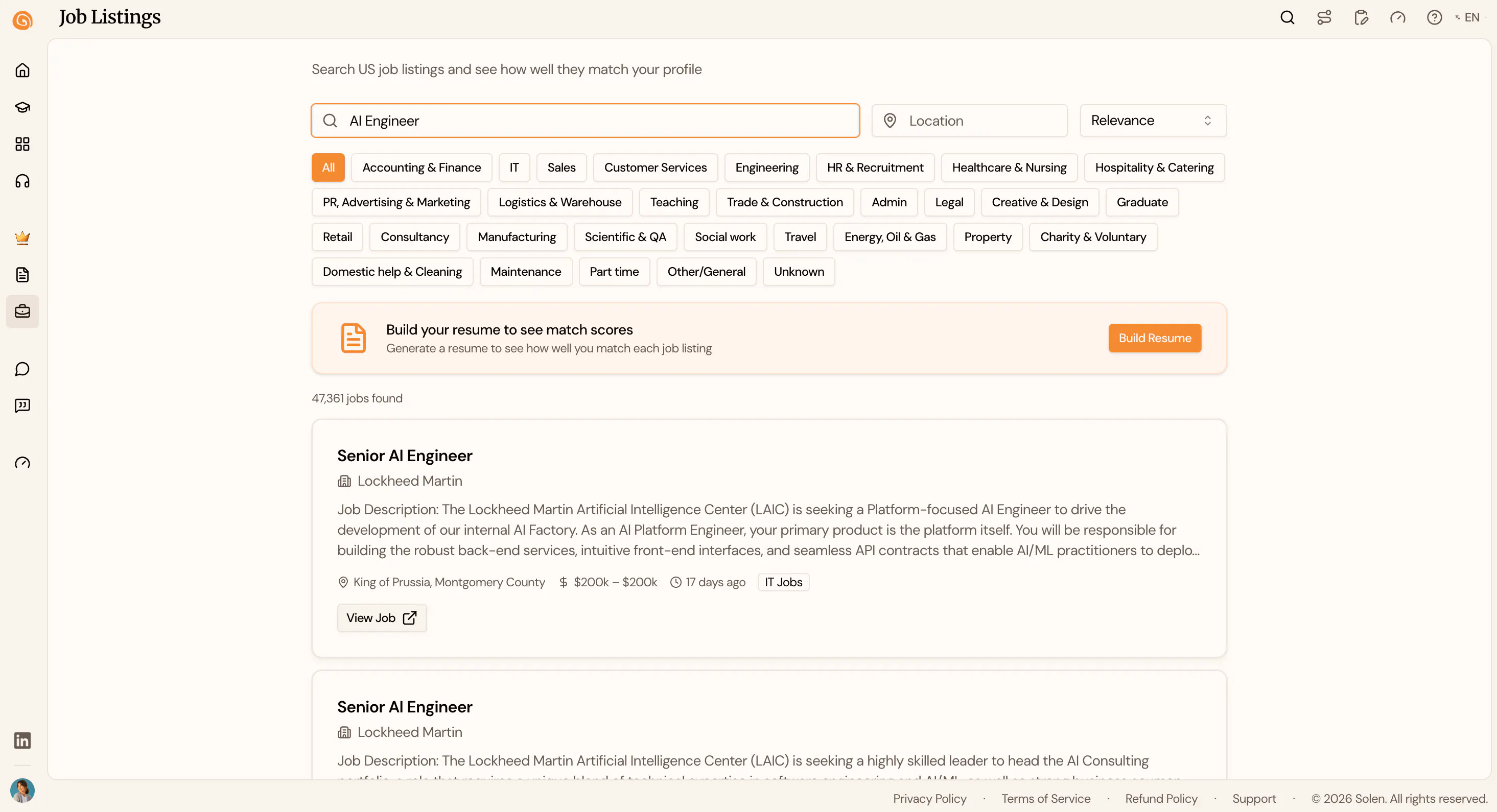Click the orange Solen logo icon
Viewport: 1497px width, 812px height.
coord(22,20)
